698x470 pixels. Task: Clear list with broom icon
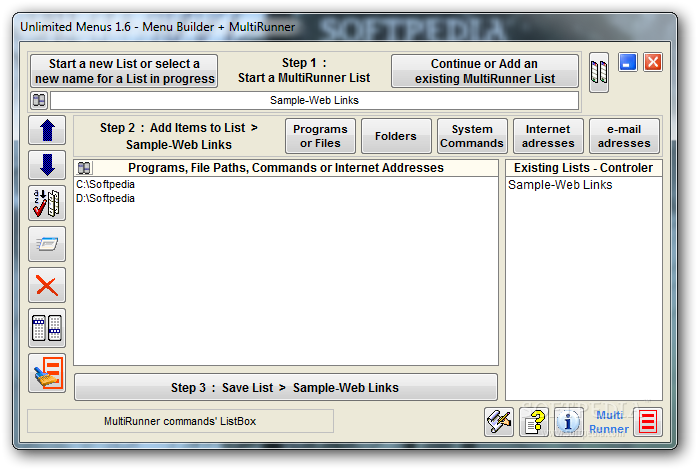tap(47, 373)
